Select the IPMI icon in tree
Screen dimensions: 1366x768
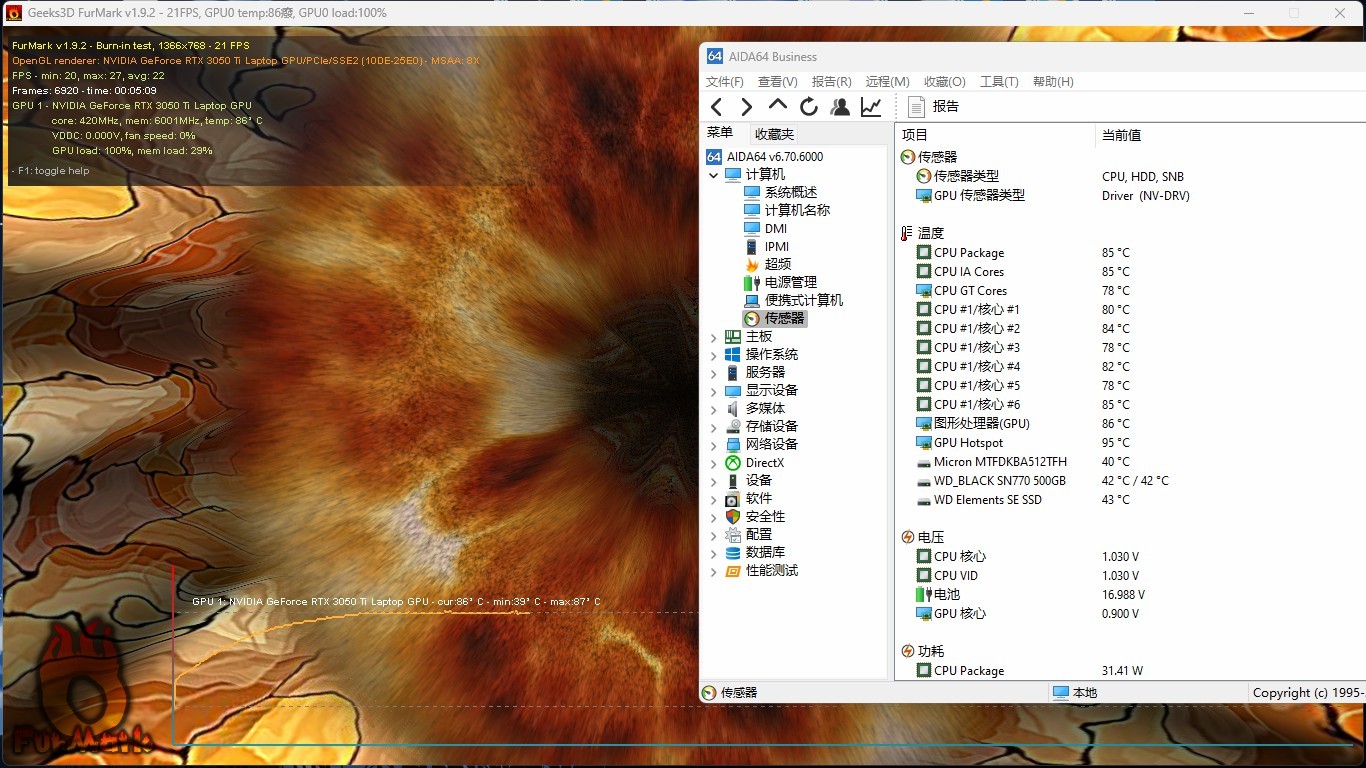point(752,246)
